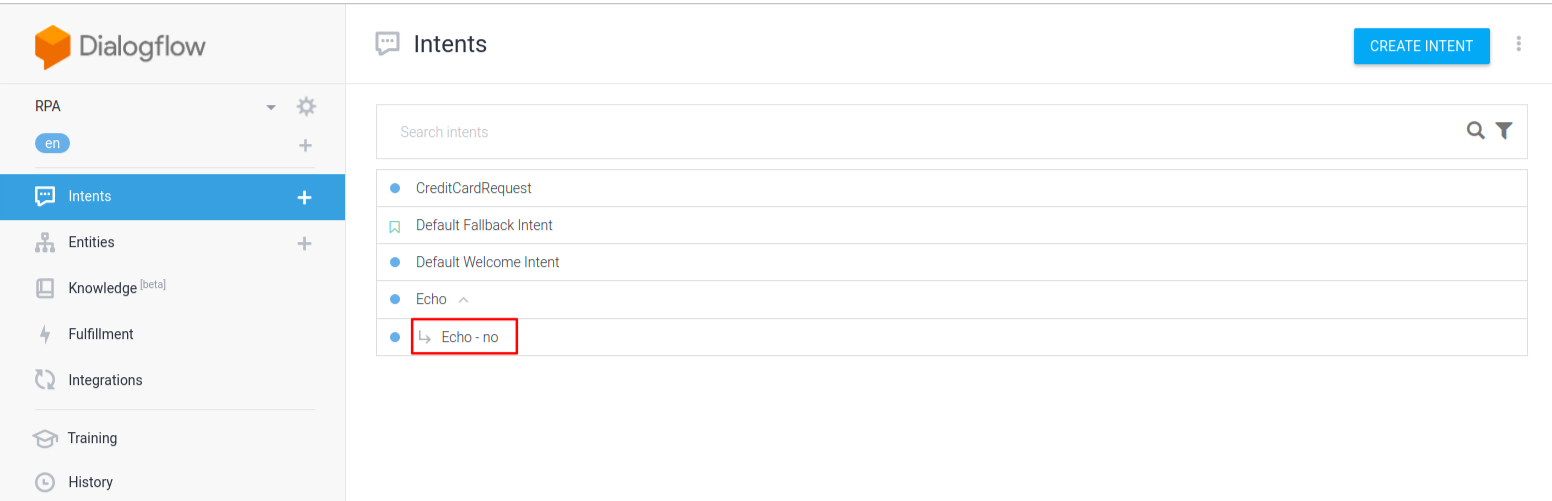The height and width of the screenshot is (501, 1552).
Task: Add new entity via sidebar plus
Action: [305, 243]
